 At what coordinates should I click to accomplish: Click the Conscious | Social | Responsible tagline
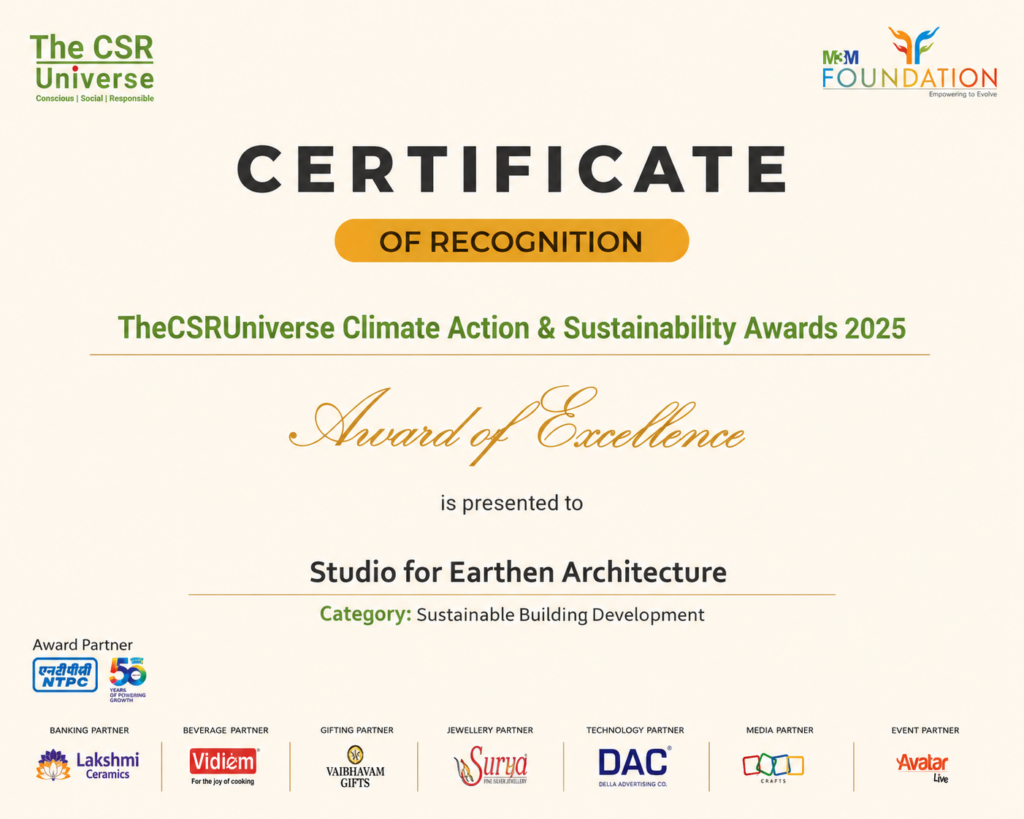pos(95,99)
